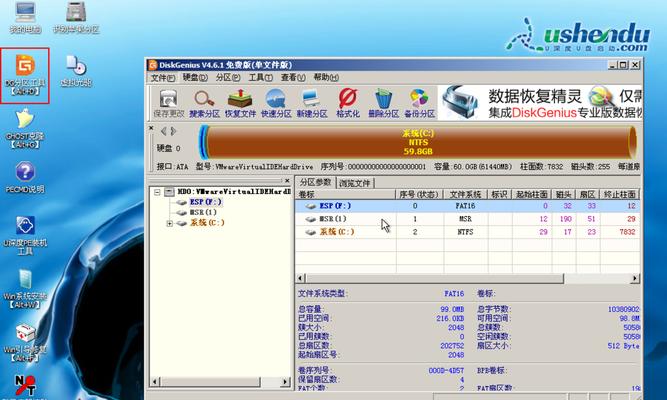The height and width of the screenshot is (400, 667).
Task: Click the partition table horizontal scrollbar thumb
Action: coord(434,278)
